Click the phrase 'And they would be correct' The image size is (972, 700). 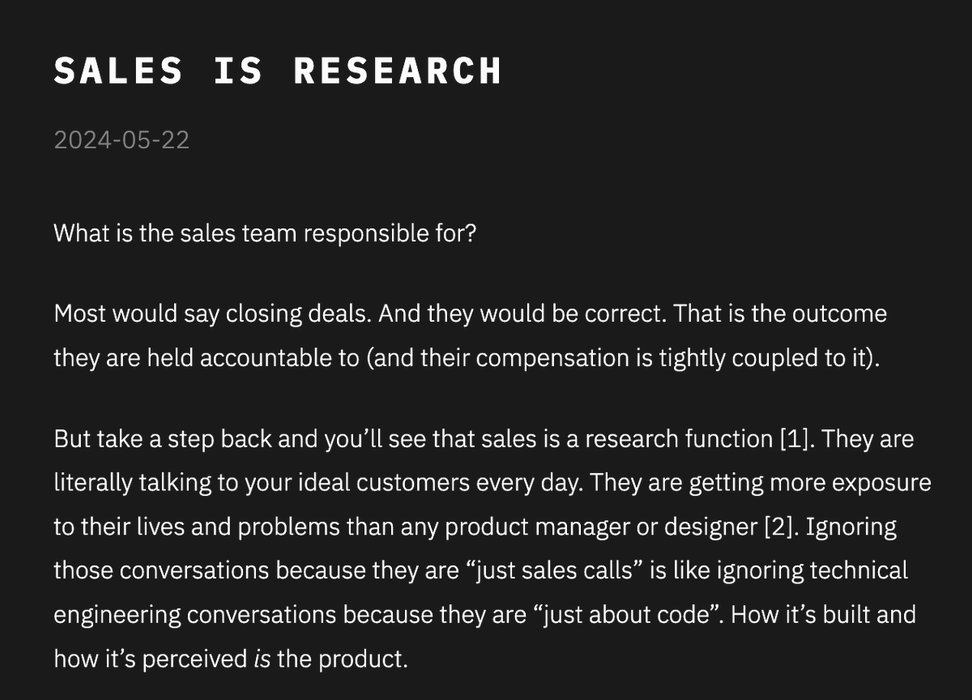(x=522, y=314)
